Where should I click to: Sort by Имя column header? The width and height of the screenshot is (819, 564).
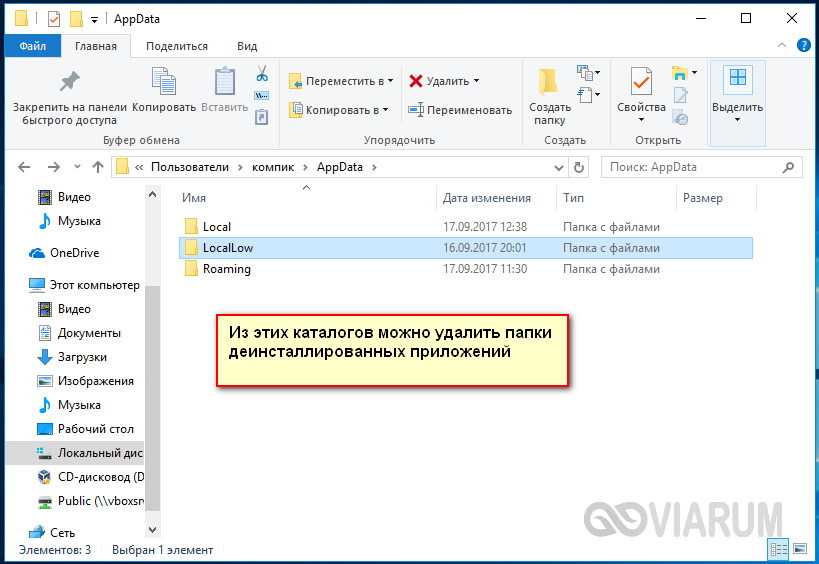pyautogui.click(x=193, y=198)
